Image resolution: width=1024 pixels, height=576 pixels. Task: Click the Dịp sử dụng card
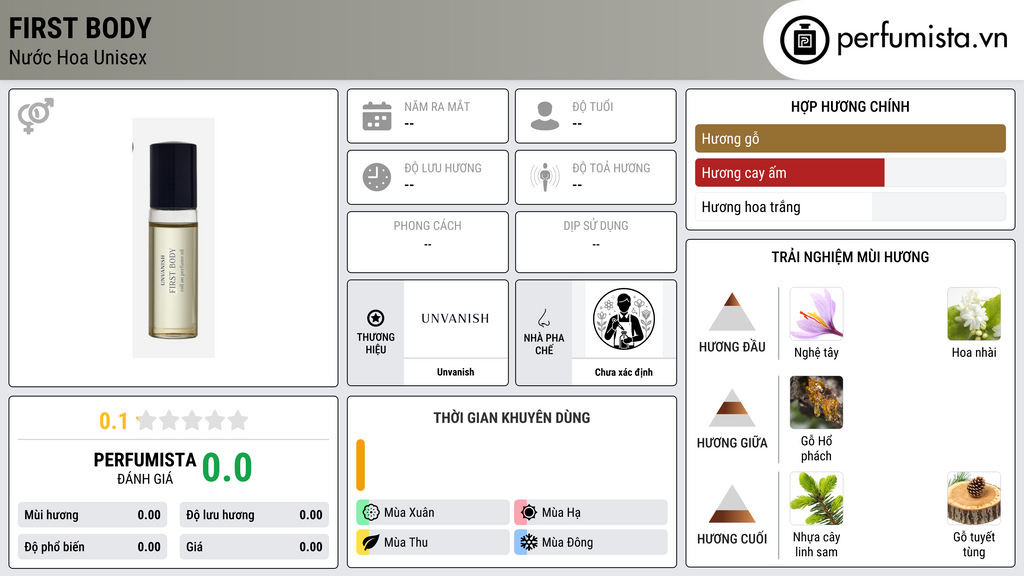(x=596, y=242)
